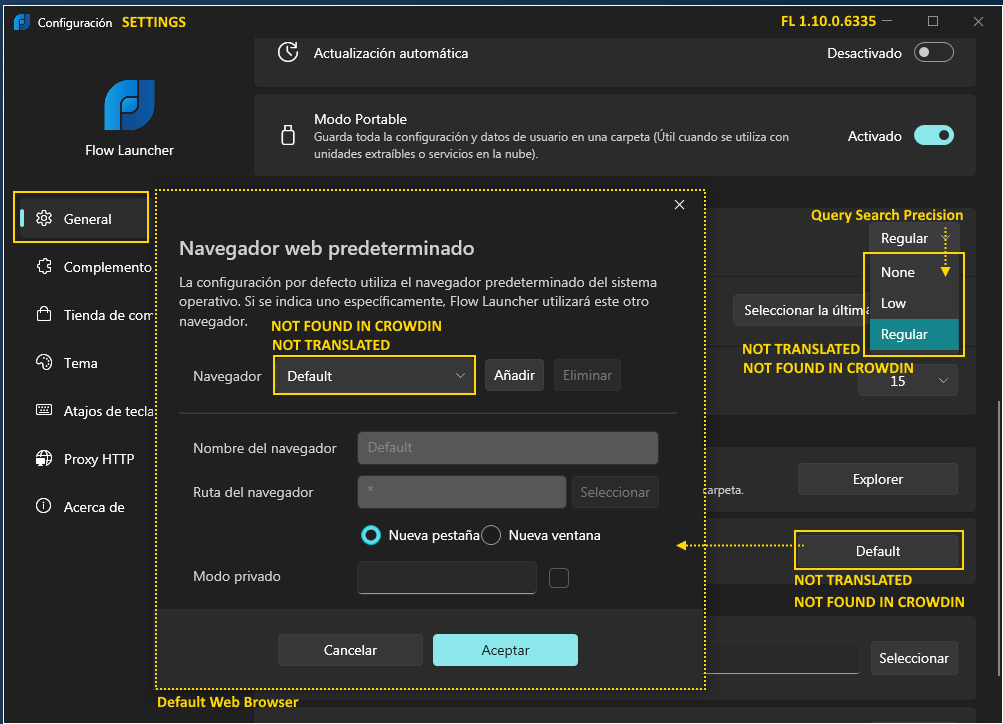Viewport: 1003px width, 724px height.
Task: Click the Aceptar button
Action: (x=505, y=649)
